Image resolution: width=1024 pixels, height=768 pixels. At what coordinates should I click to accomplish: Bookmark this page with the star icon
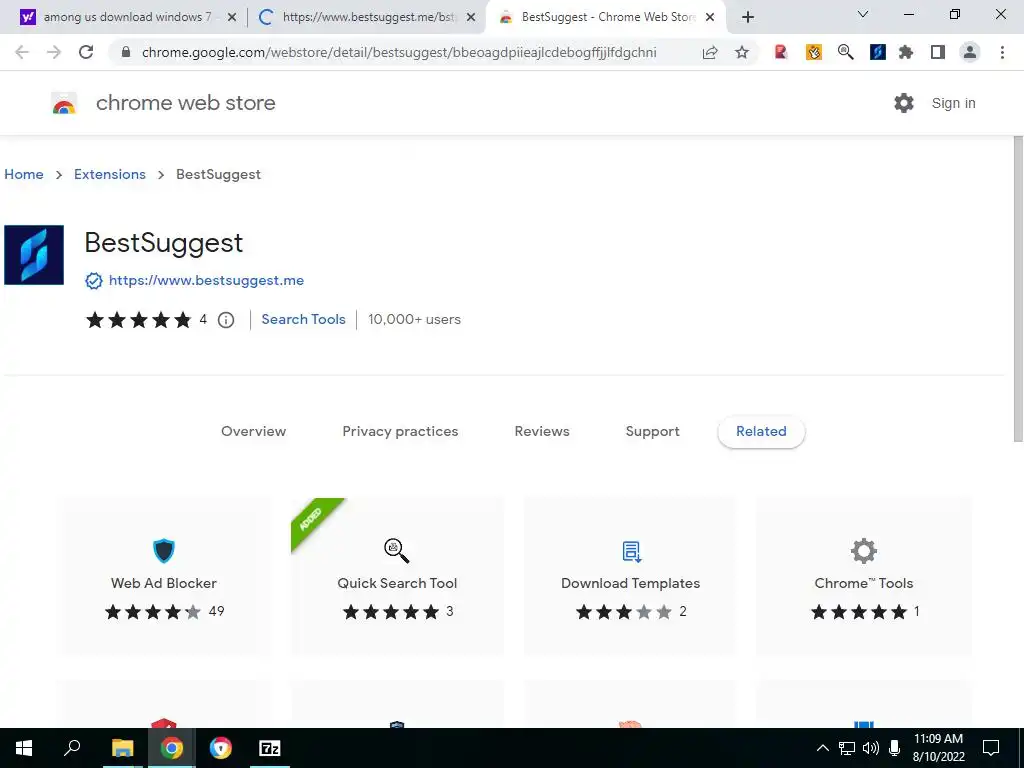[x=742, y=52]
